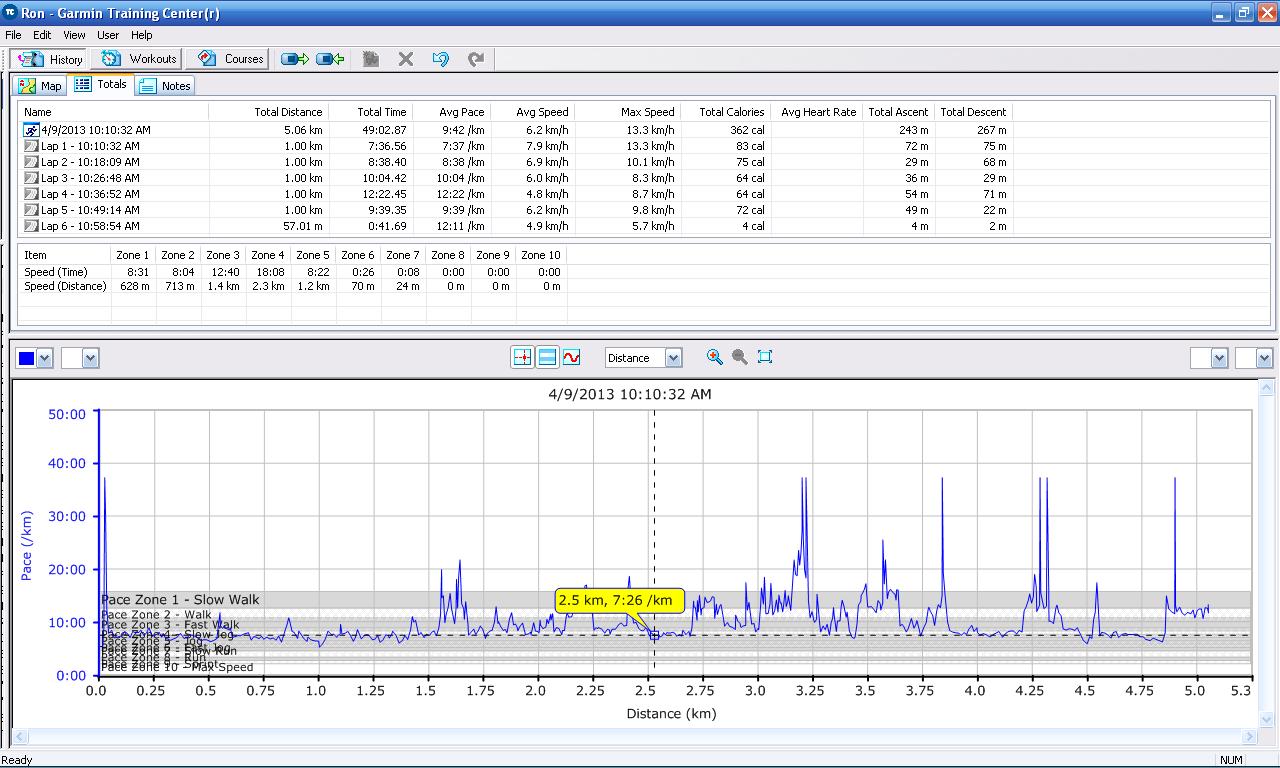This screenshot has height=768, width=1280.
Task: Click the Avg Heart Rate column header
Action: 817,112
